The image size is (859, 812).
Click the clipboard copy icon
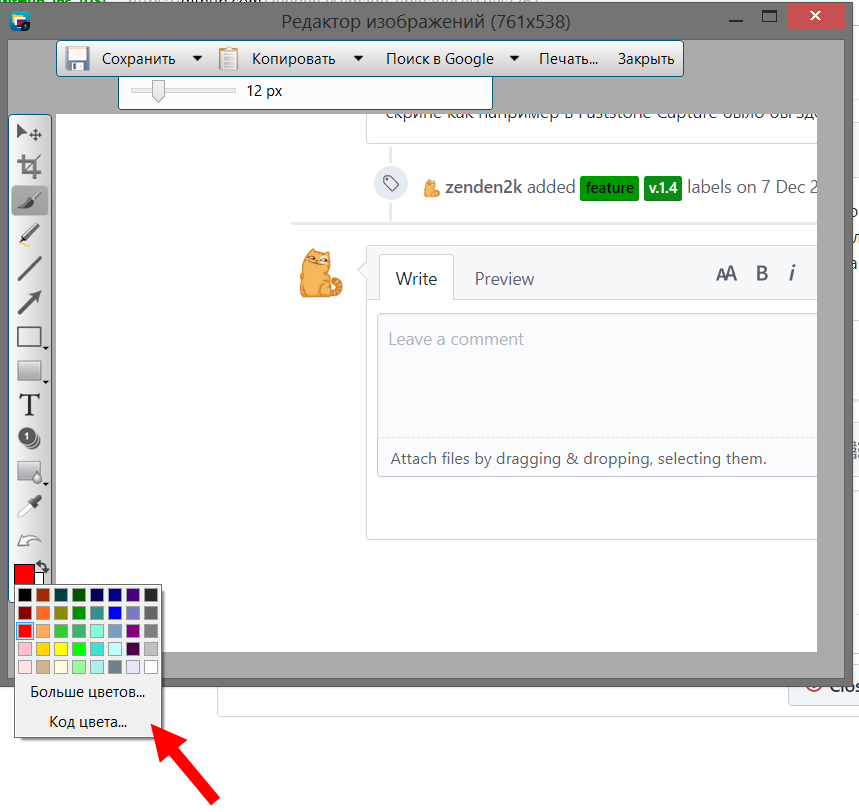(228, 59)
